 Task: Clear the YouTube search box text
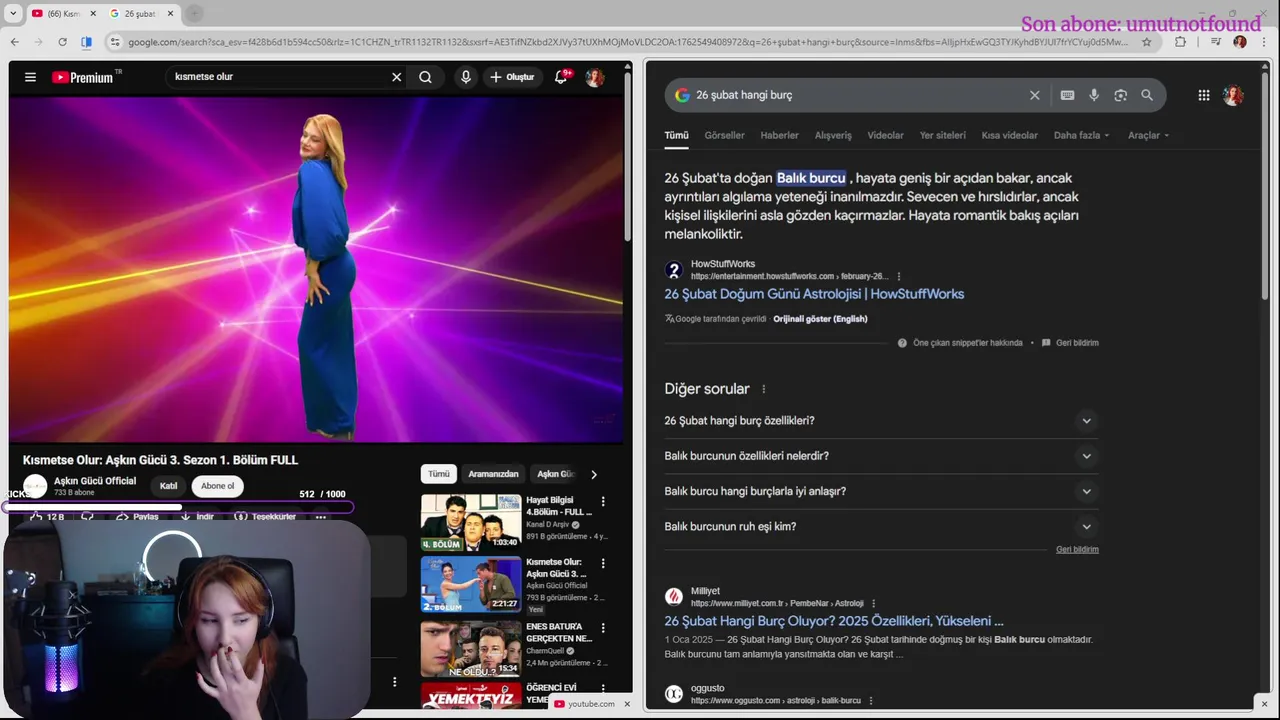396,77
